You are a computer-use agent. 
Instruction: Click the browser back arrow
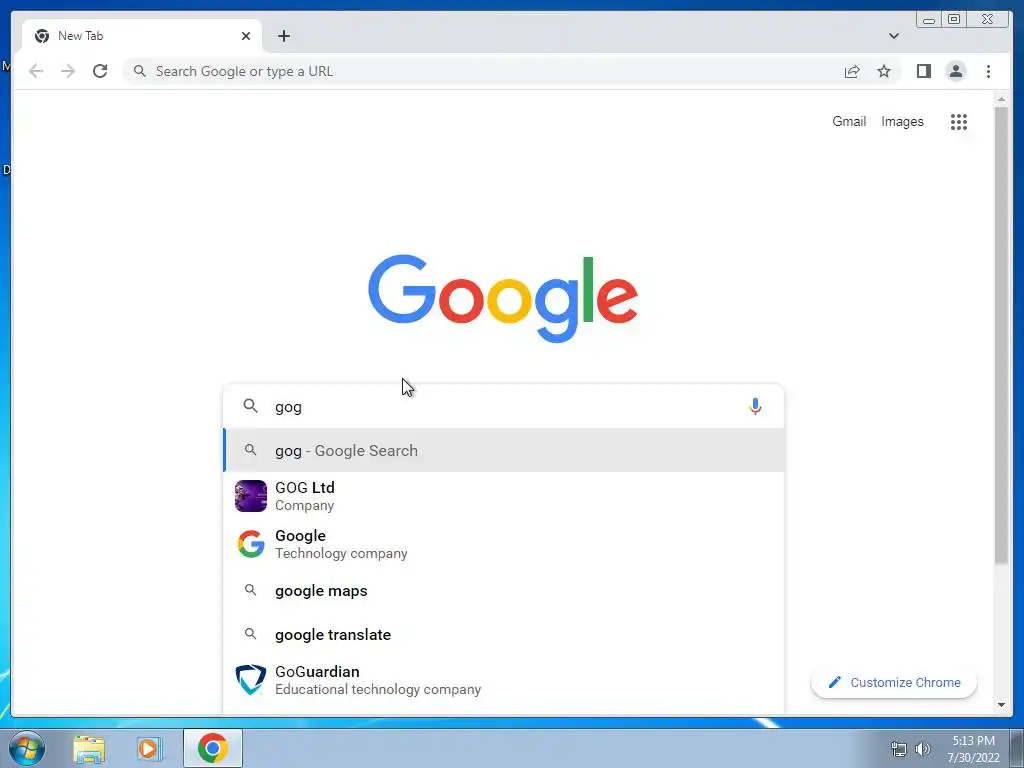[36, 71]
